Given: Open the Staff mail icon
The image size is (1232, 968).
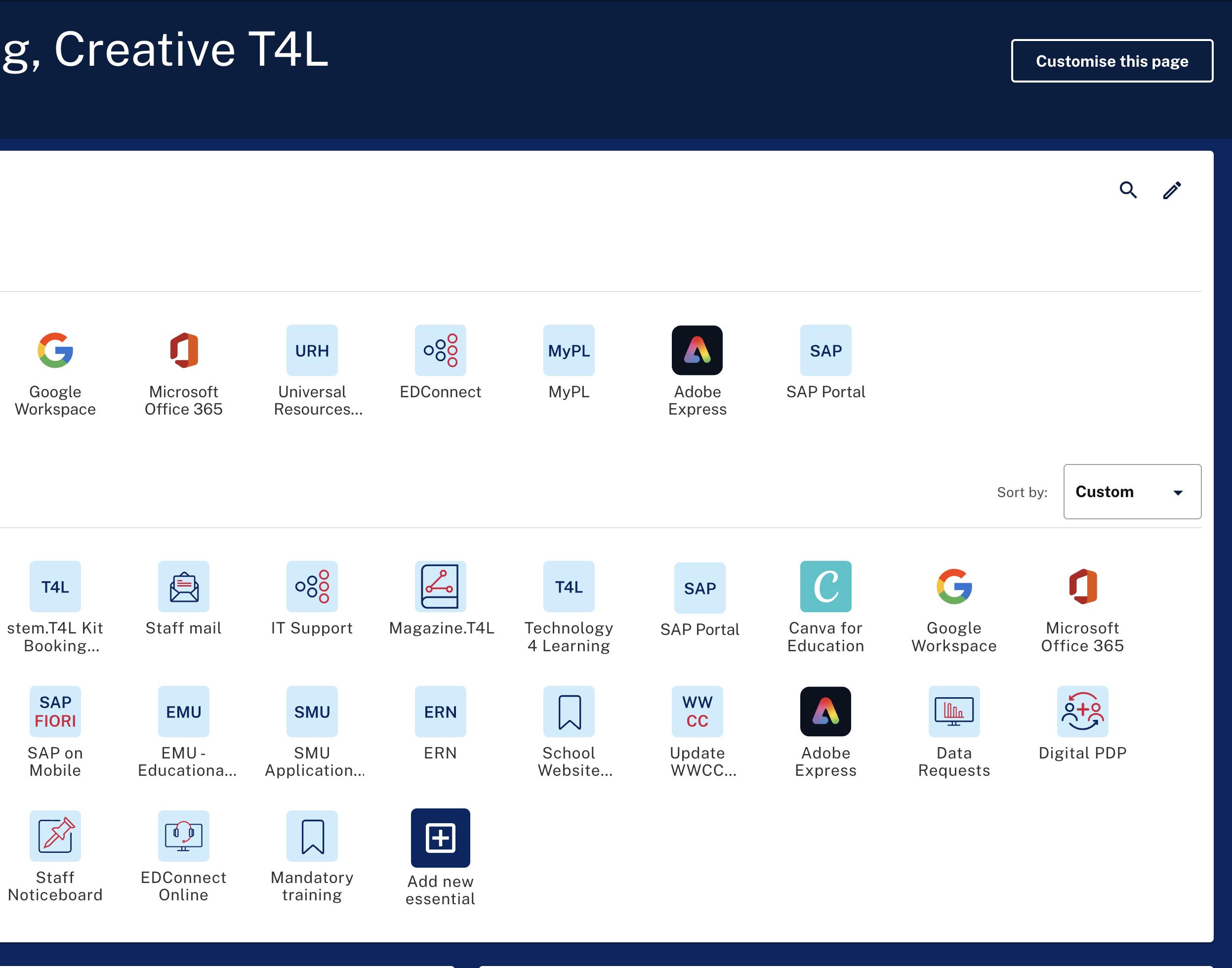Looking at the screenshot, I should pos(184,587).
